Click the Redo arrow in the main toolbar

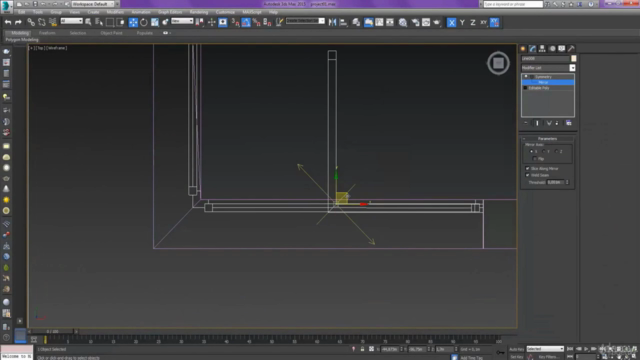pos(18,22)
